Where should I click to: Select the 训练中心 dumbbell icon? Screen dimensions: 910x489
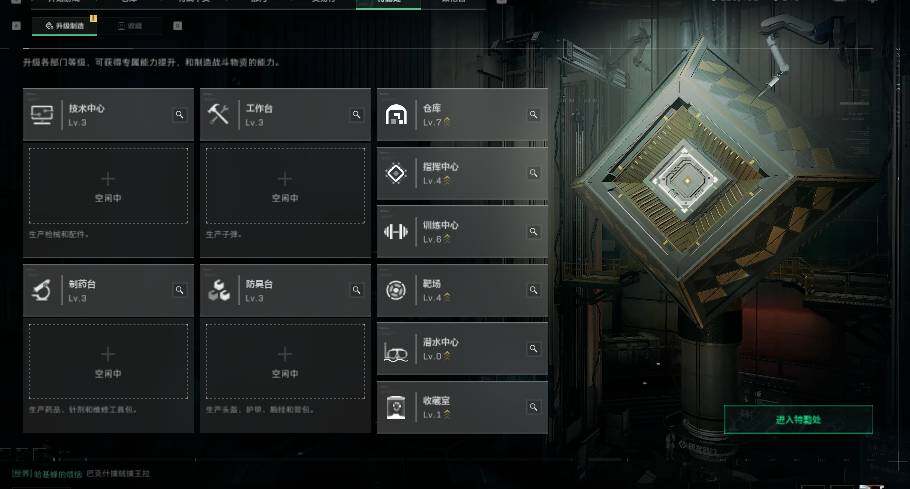[396, 232]
